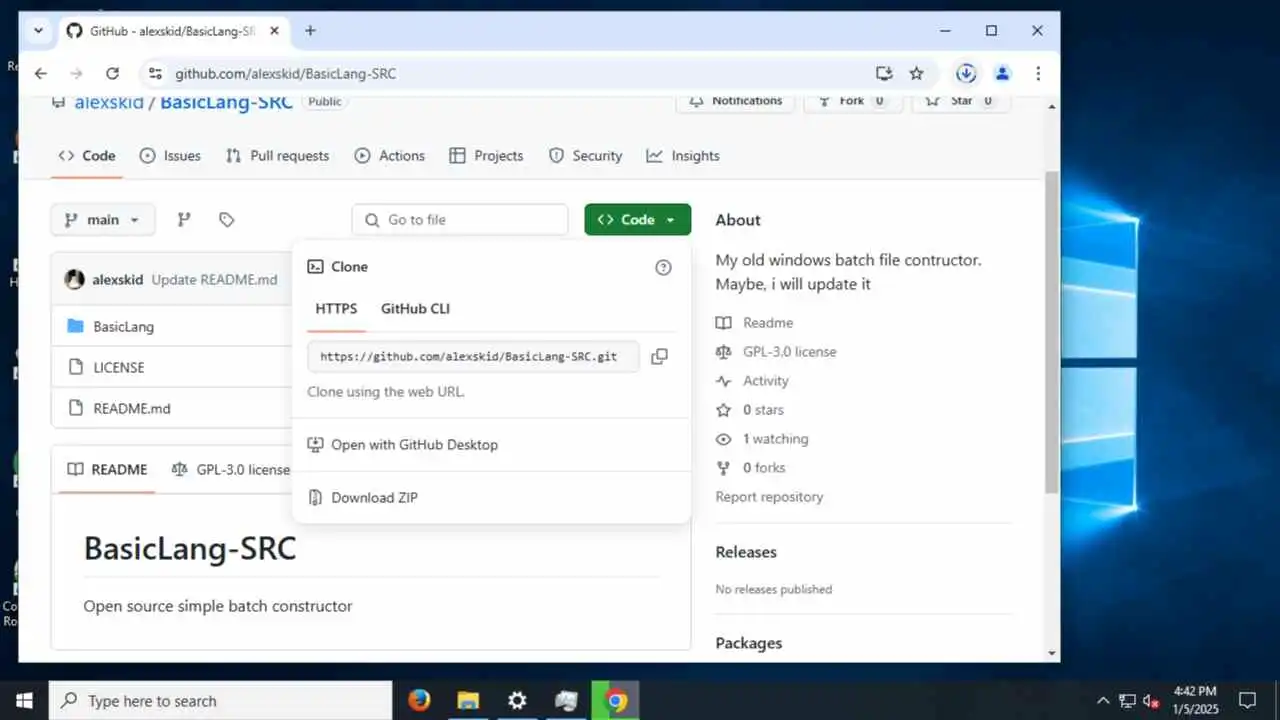Click the network tray icon
1280x720 pixels.
(x=1127, y=701)
